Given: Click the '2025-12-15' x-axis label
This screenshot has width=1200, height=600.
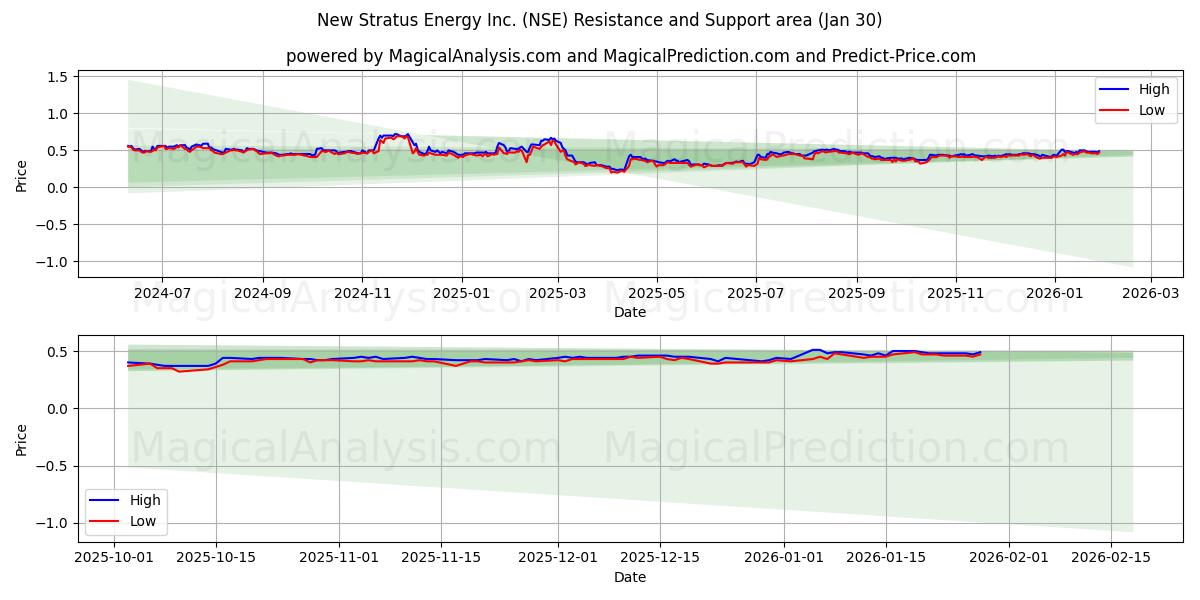Looking at the screenshot, I should pos(659,558).
